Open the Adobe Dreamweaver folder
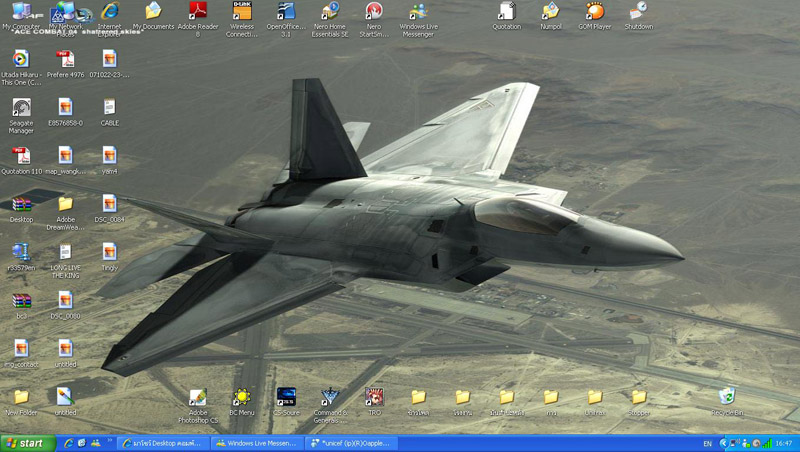Screen dimensions: 800x452 pyautogui.click(x=65, y=205)
